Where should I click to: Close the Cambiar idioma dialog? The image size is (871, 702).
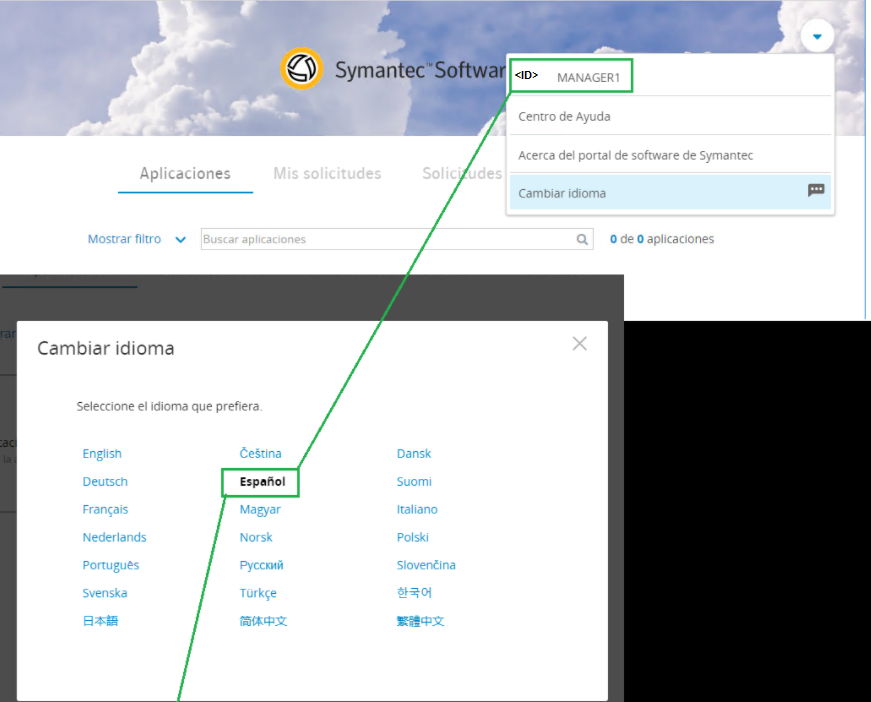[x=579, y=344]
